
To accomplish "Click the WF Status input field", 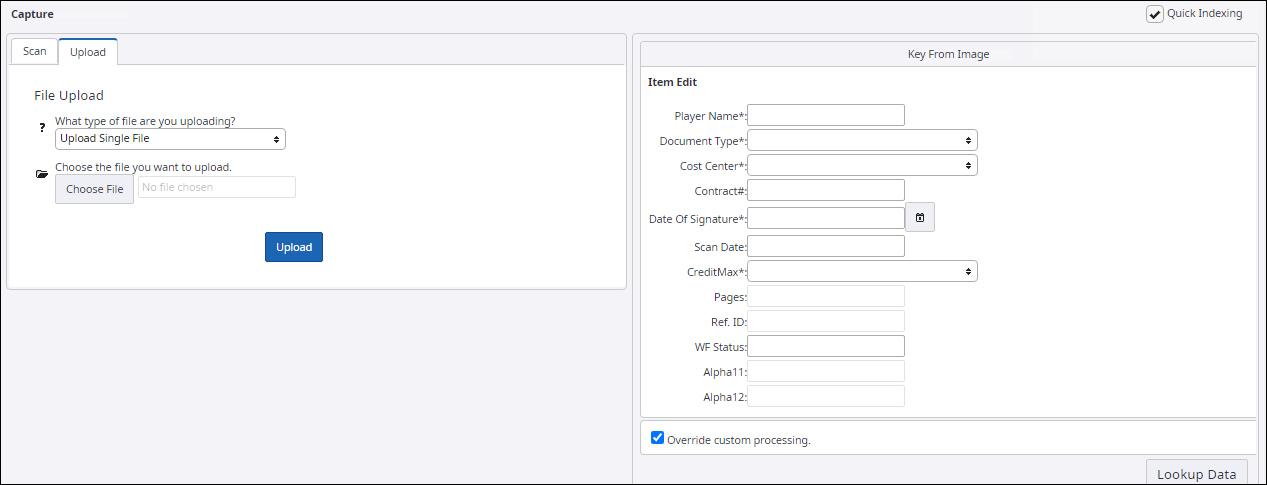I will point(826,346).
